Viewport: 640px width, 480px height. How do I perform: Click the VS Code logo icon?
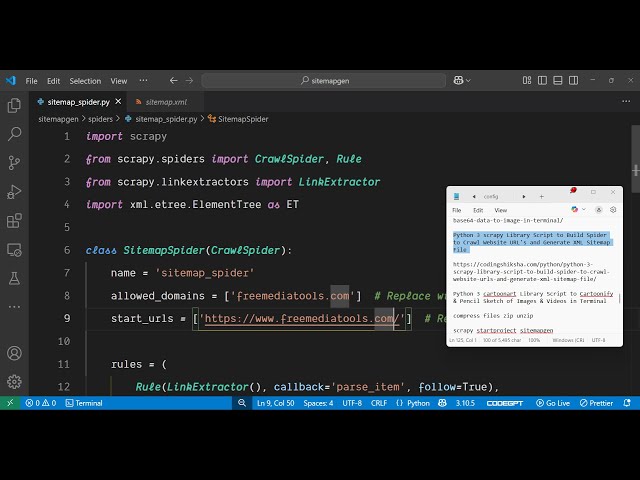click(x=11, y=80)
